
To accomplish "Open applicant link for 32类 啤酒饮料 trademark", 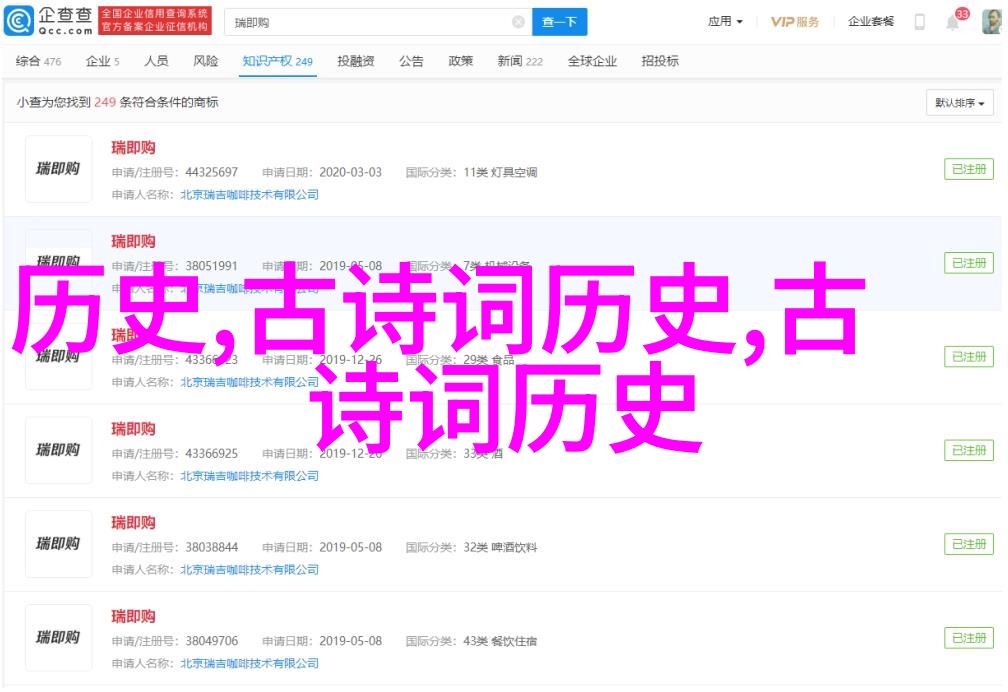I will click(x=249, y=570).
